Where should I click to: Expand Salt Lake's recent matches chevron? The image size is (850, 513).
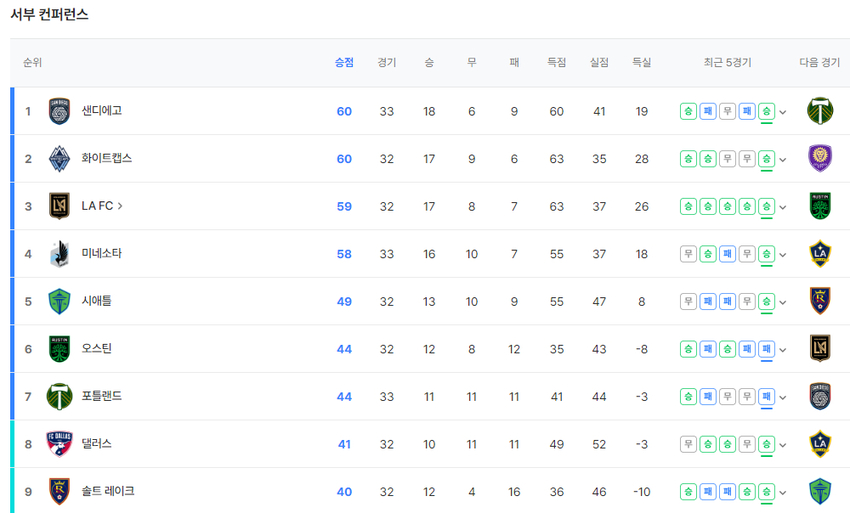[x=783, y=492]
